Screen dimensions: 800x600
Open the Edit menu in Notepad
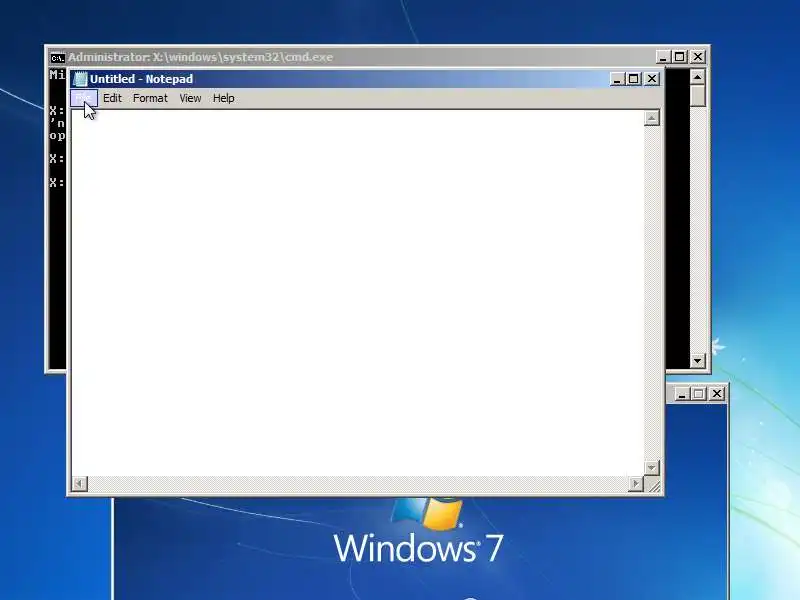click(112, 98)
